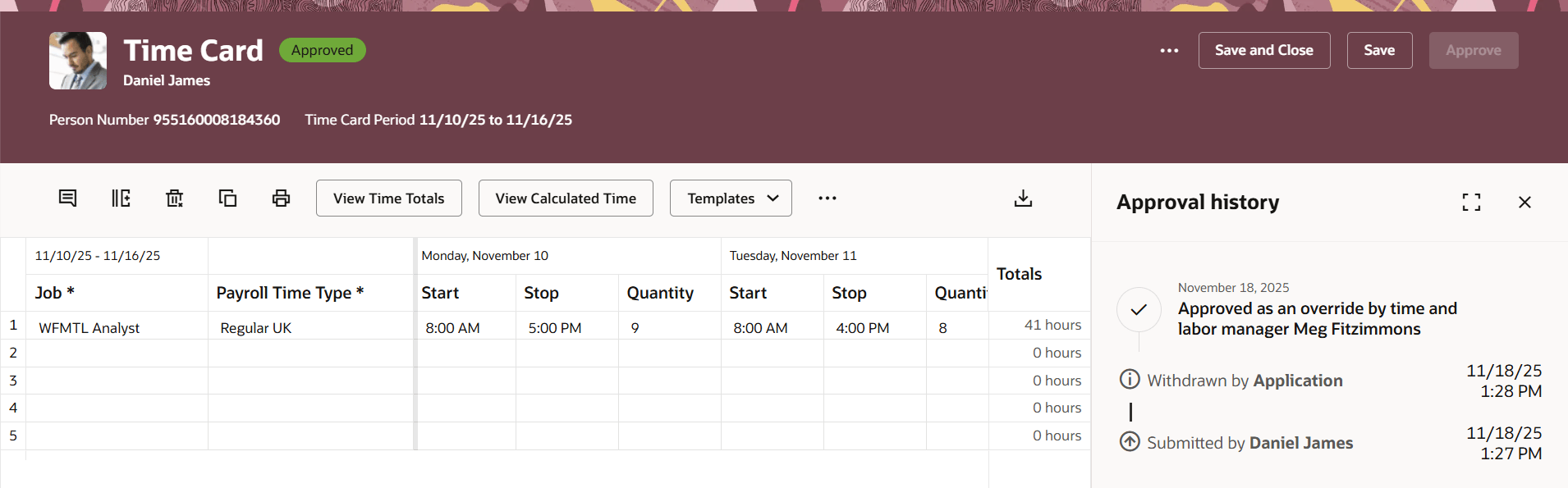Close the Approval history panel
This screenshot has height=488, width=1568.
tap(1525, 202)
